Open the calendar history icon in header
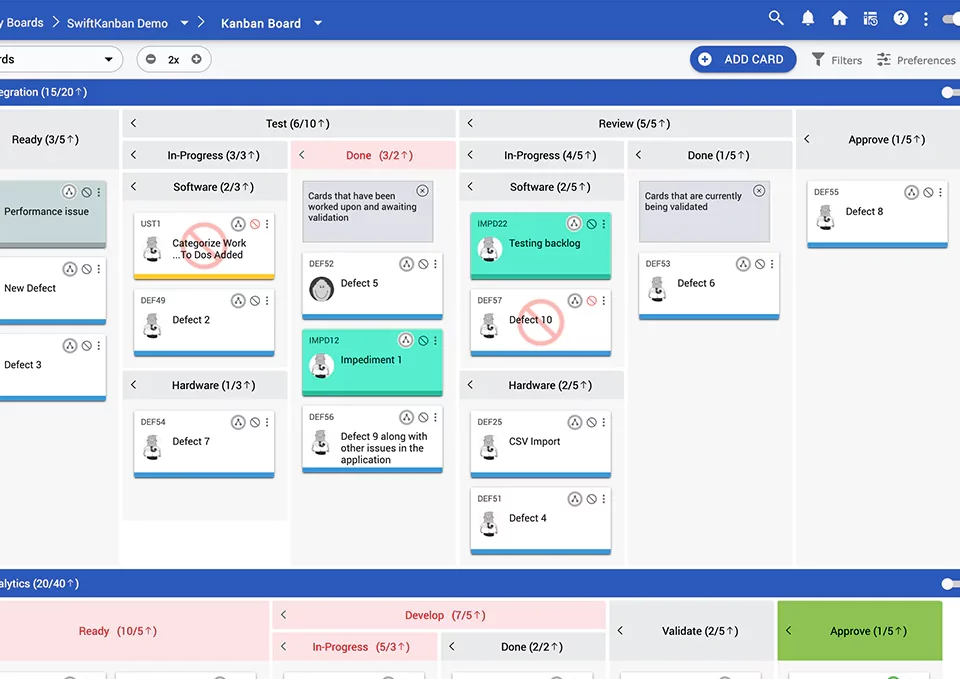Image resolution: width=960 pixels, height=679 pixels. (870, 18)
